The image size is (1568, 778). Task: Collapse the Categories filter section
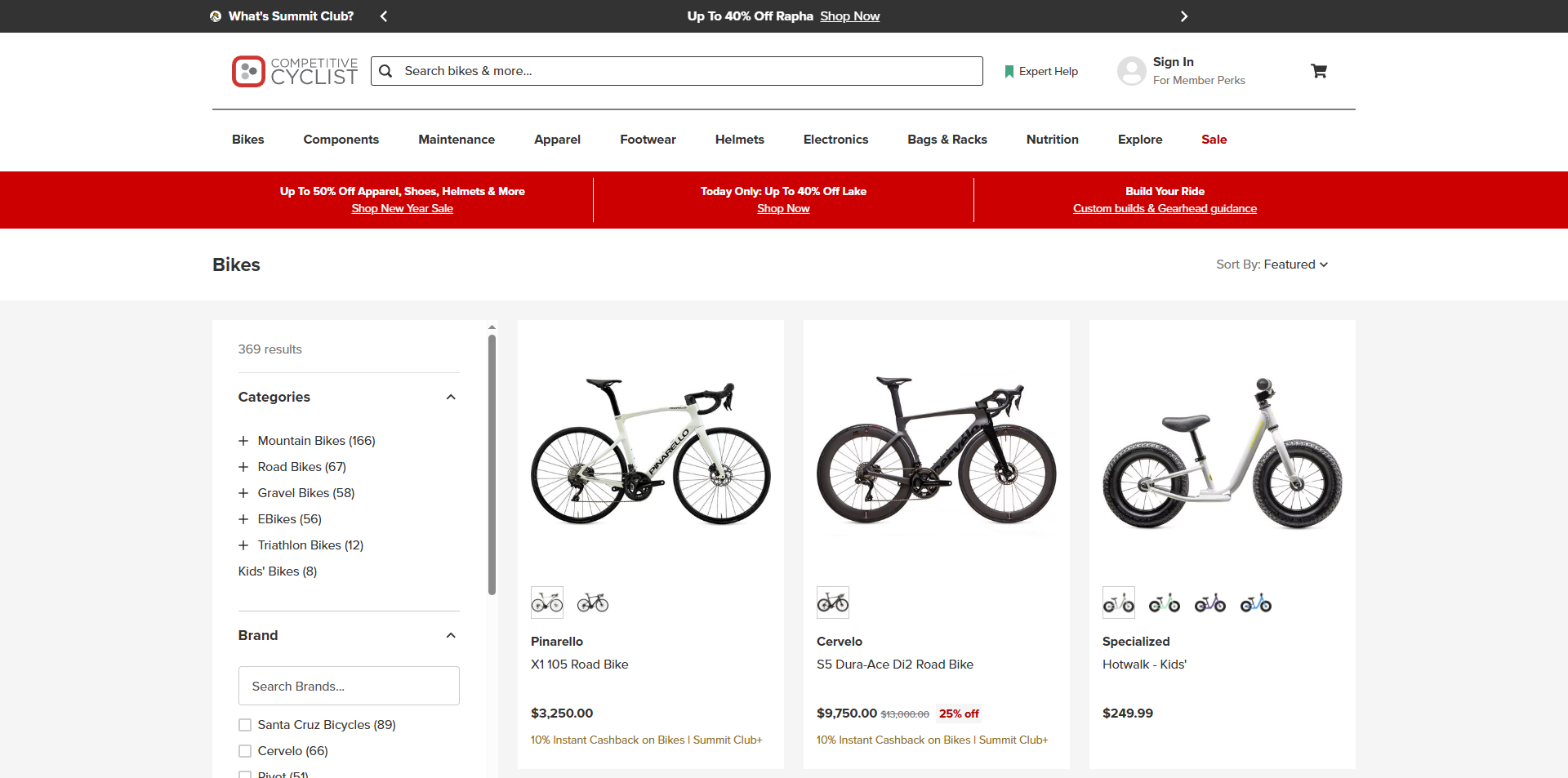(451, 397)
